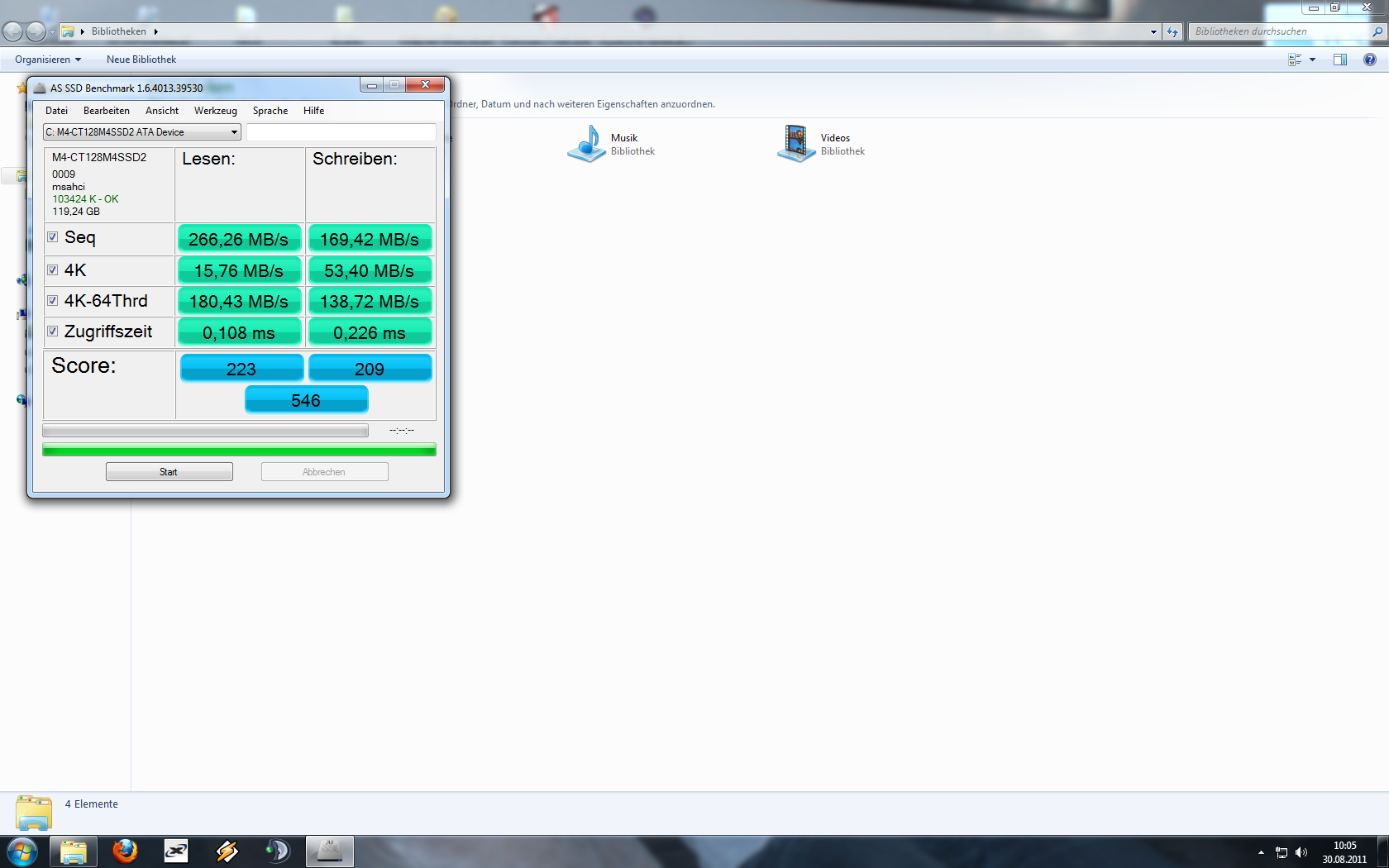Click the Start benchmark button
The width and height of the screenshot is (1389, 868).
coord(169,472)
